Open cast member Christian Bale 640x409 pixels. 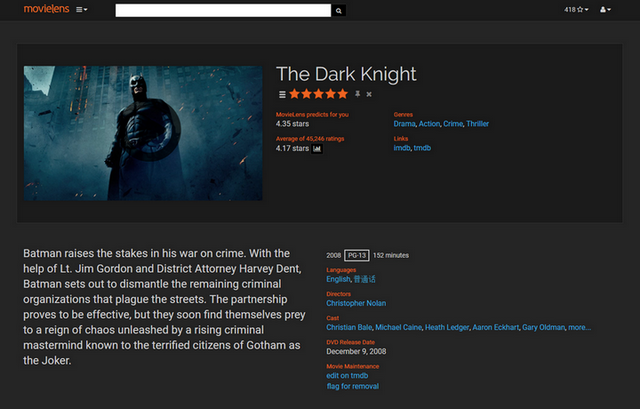coord(349,327)
